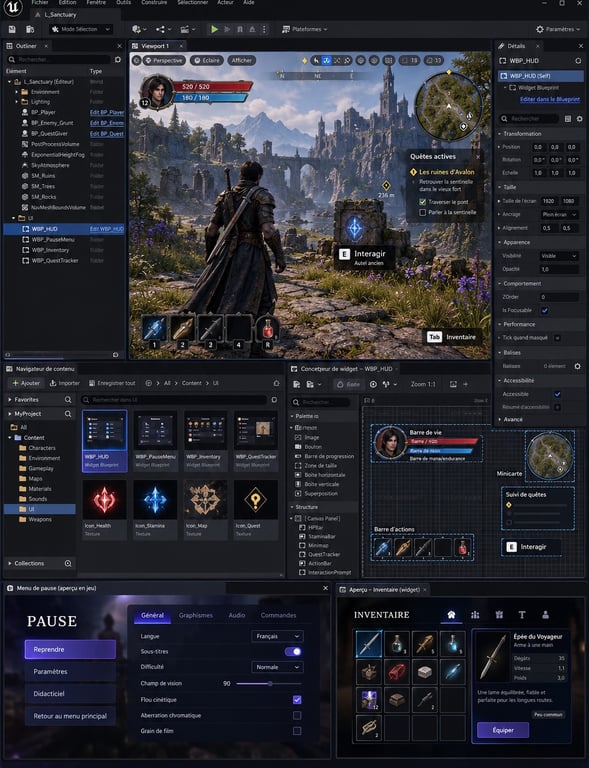Screen dimensions: 589x768
Task: Click the search icon beside Favorites
Action: [x=68, y=400]
